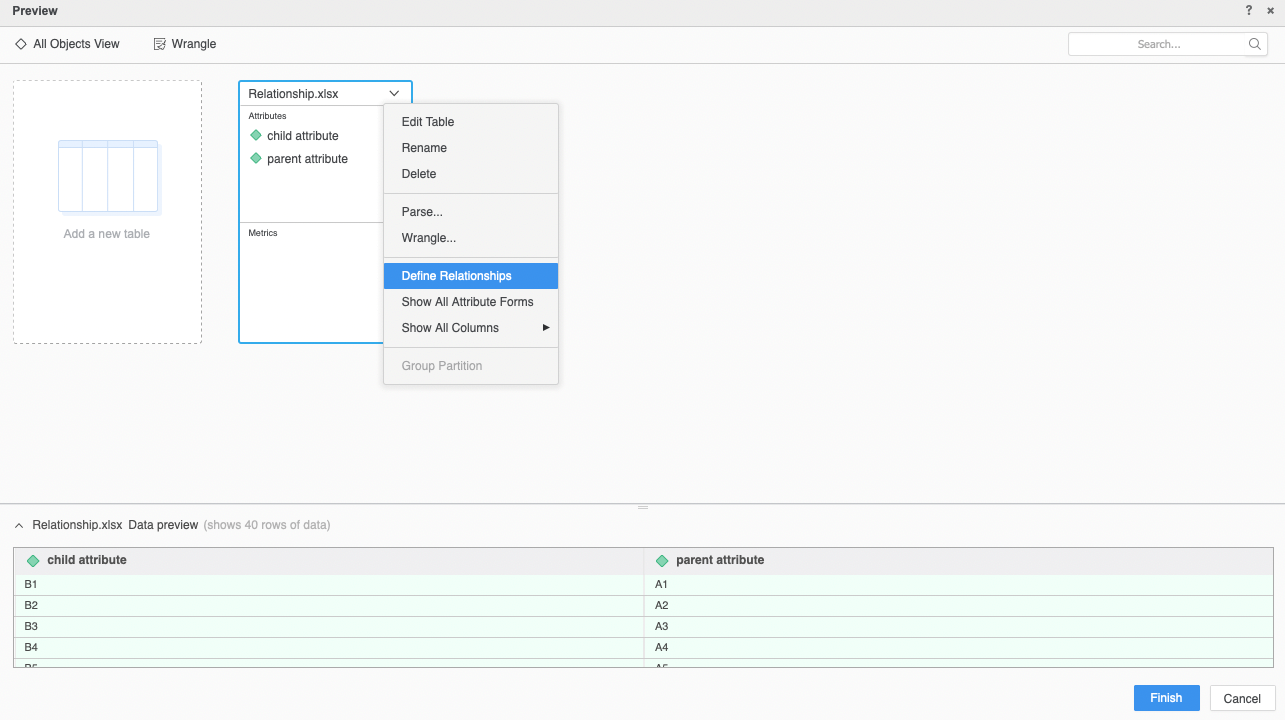Click the search magnifier icon
This screenshot has height=720, width=1285.
pyautogui.click(x=1255, y=44)
